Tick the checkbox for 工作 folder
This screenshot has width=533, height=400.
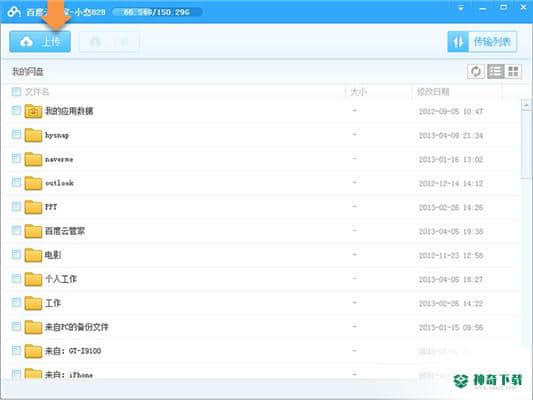pyautogui.click(x=16, y=302)
